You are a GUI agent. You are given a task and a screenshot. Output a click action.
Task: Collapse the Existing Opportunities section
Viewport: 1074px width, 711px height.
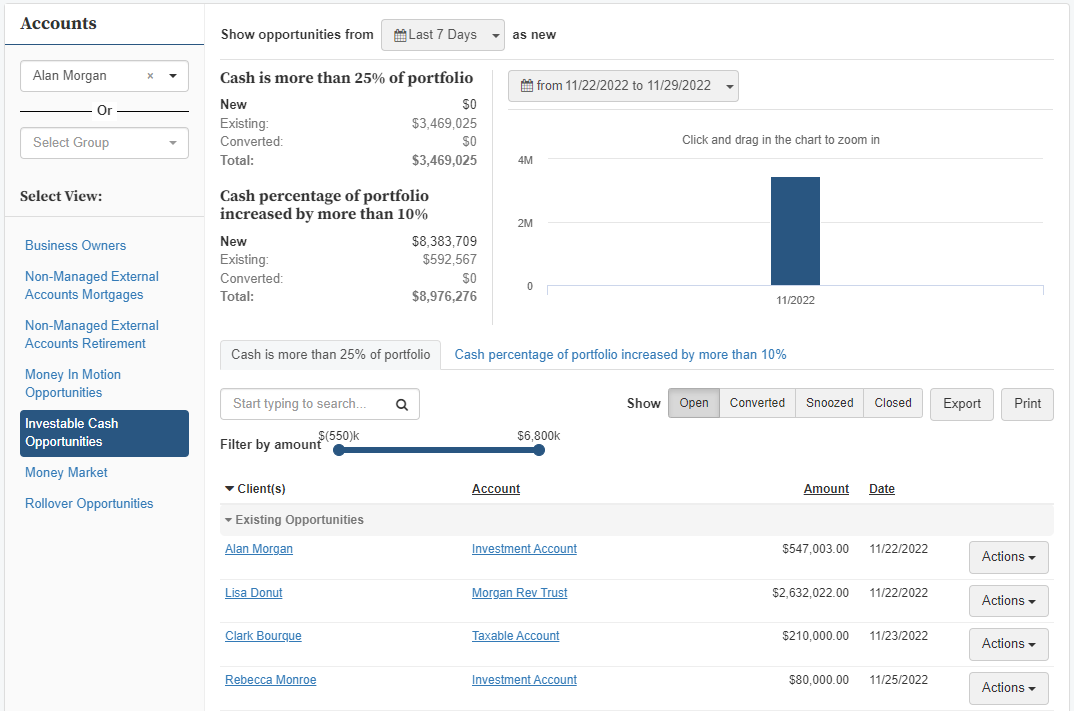click(x=228, y=520)
